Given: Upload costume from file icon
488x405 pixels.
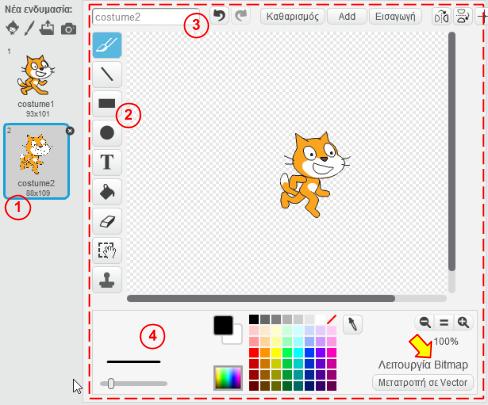Looking at the screenshot, I should coord(47,28).
